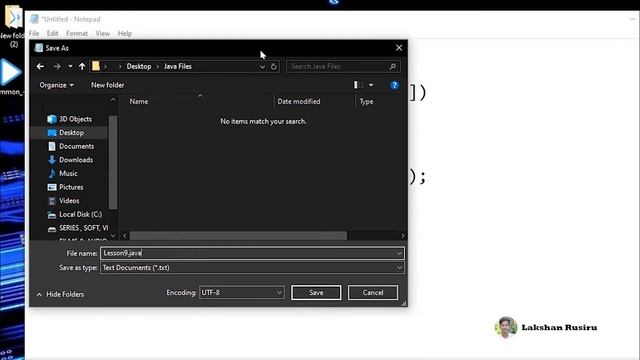Open Downloads in navigation pane
The height and width of the screenshot is (360, 640).
point(76,160)
